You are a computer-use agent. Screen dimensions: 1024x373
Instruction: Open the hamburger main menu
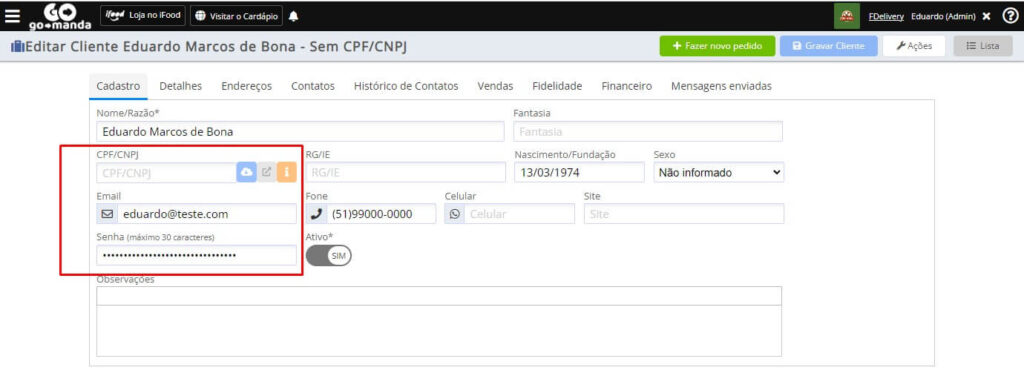click(x=12, y=16)
